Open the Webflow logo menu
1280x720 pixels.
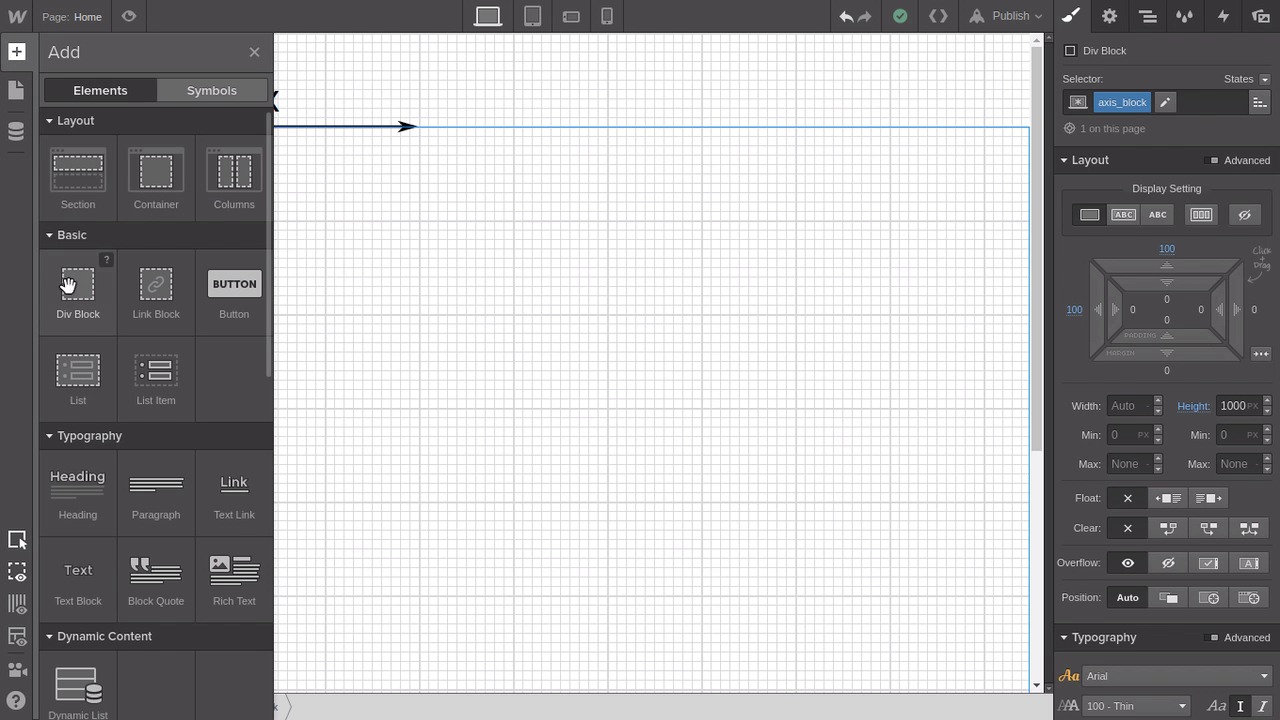(16, 16)
